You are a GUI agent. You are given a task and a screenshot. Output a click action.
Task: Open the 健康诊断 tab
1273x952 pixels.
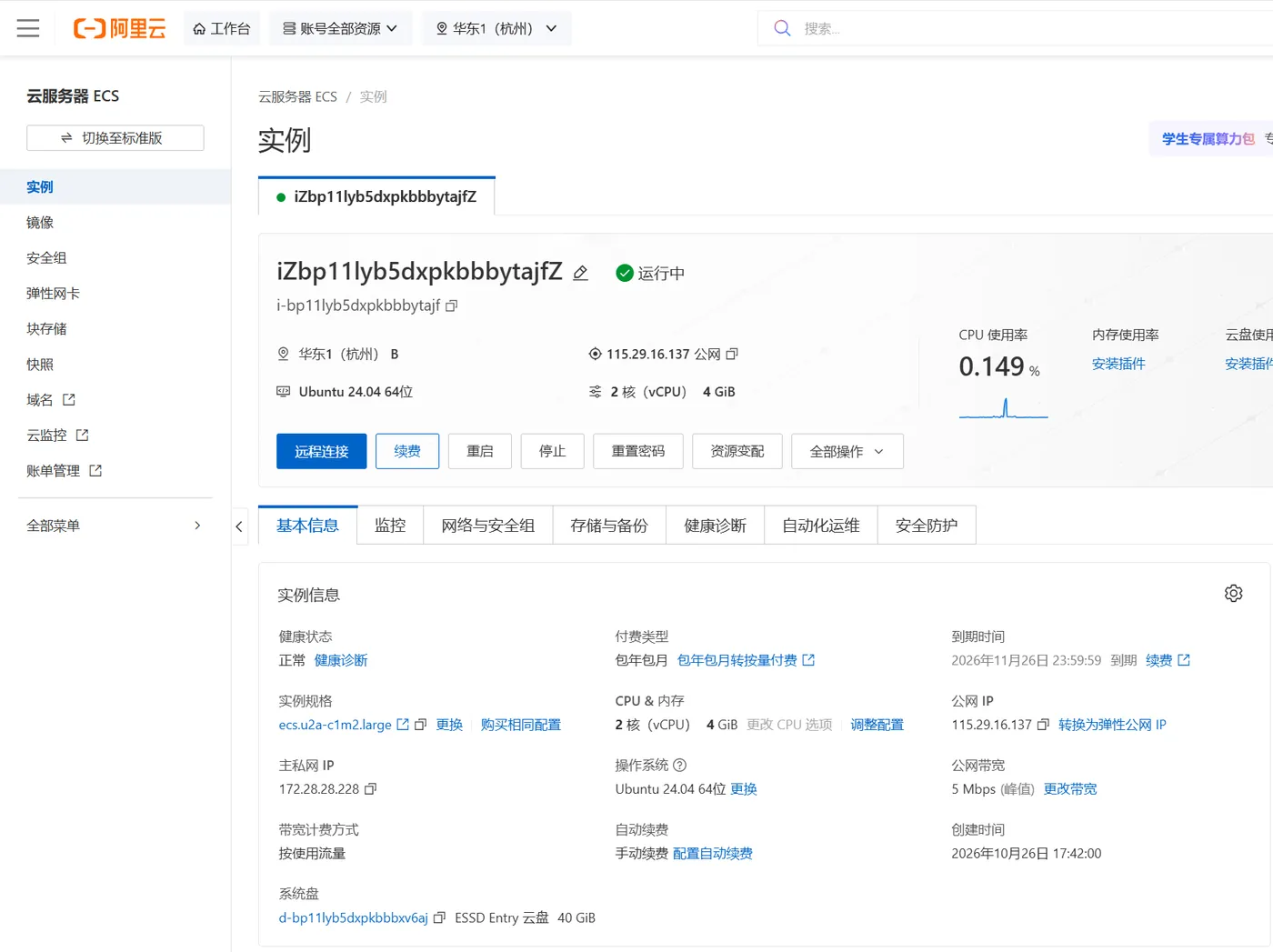[x=716, y=526]
